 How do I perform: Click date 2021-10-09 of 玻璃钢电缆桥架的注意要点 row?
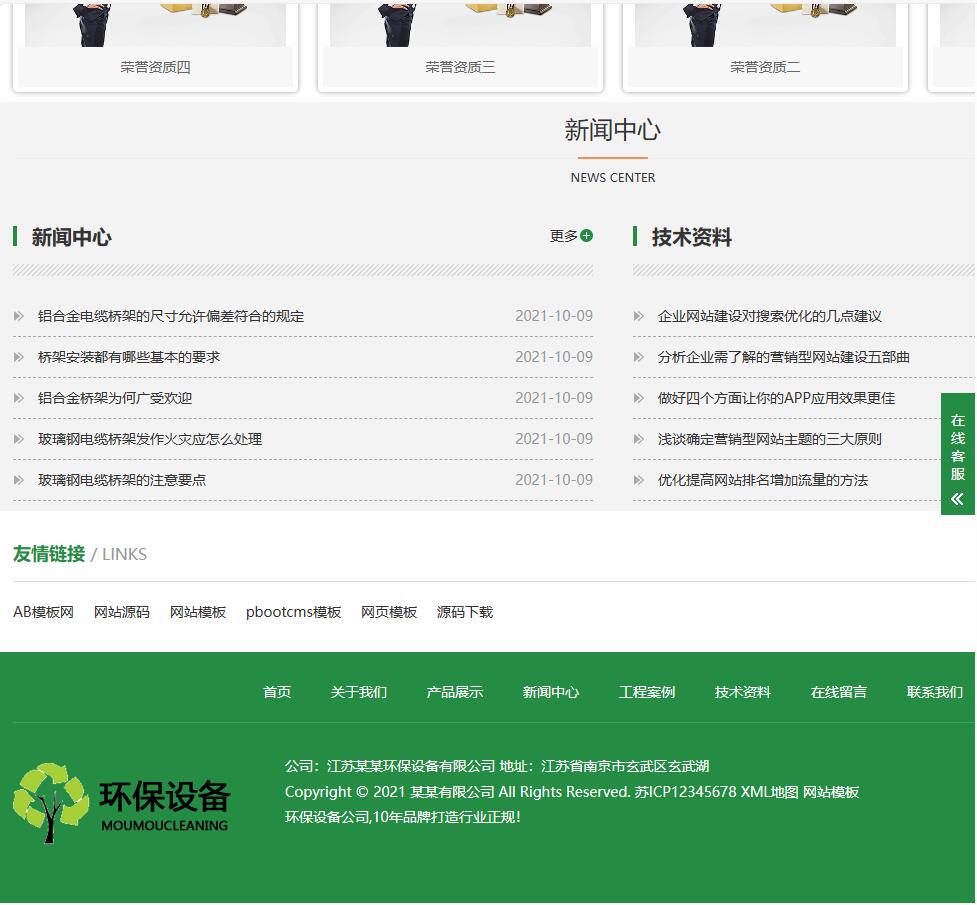[554, 480]
